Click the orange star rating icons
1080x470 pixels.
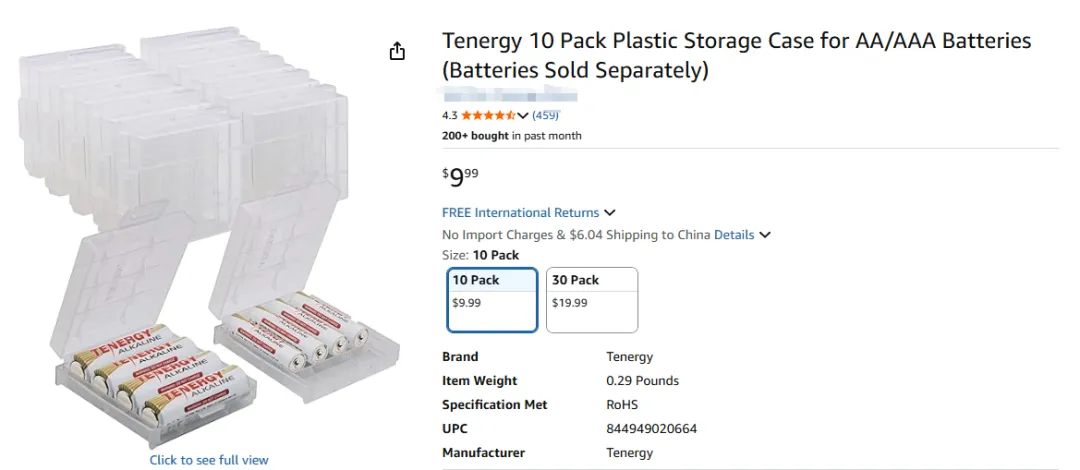[488, 115]
